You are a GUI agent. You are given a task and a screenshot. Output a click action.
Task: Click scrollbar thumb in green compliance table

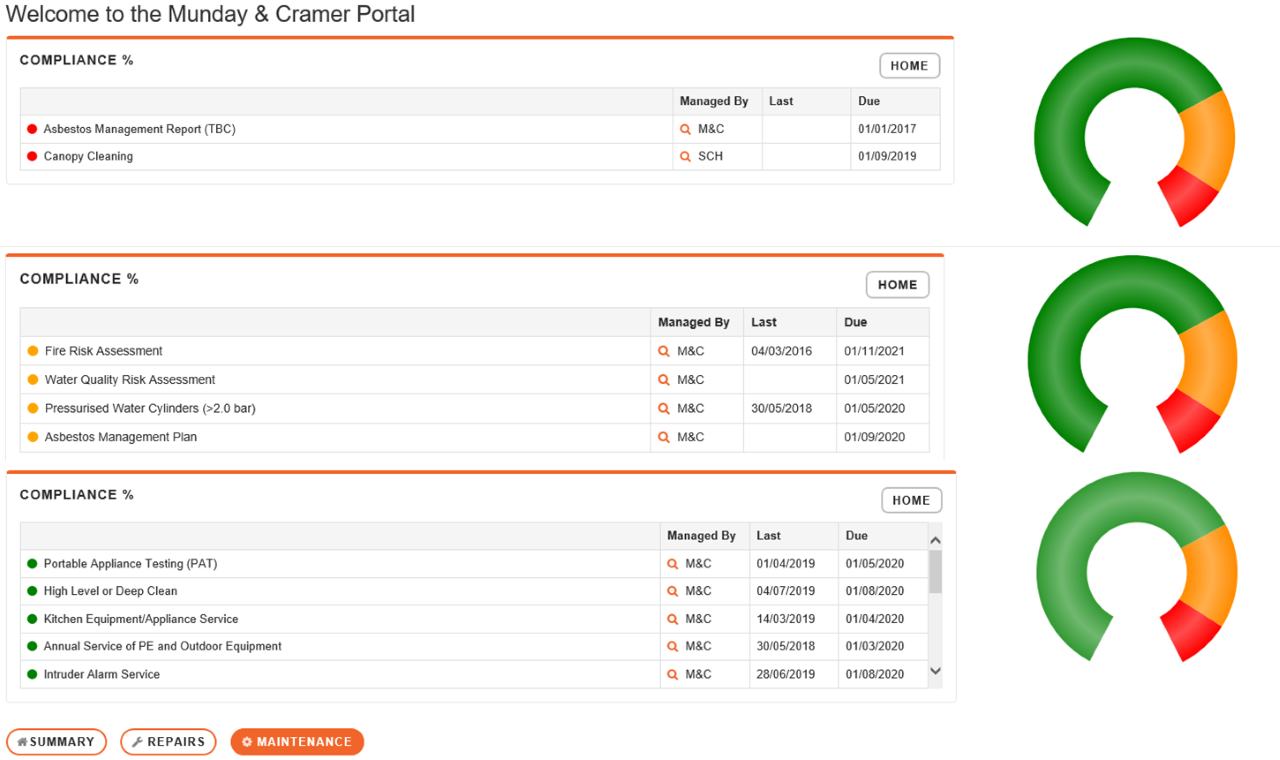pyautogui.click(x=936, y=571)
